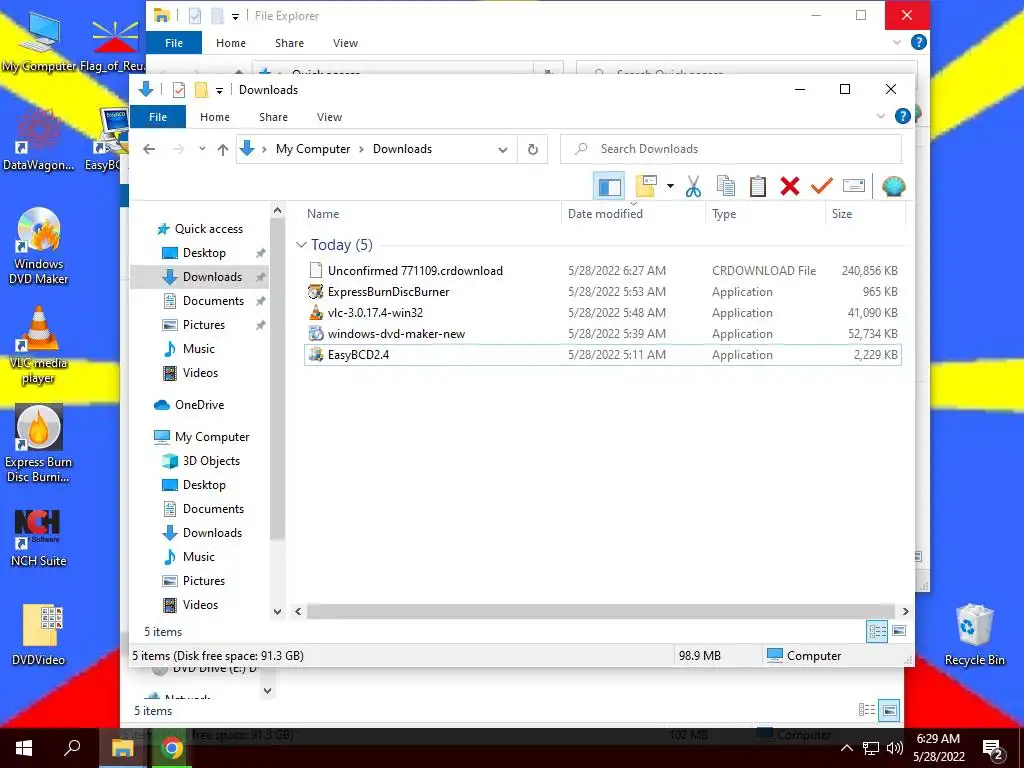Click the My Computer breadcrumb in address bar

click(x=313, y=149)
